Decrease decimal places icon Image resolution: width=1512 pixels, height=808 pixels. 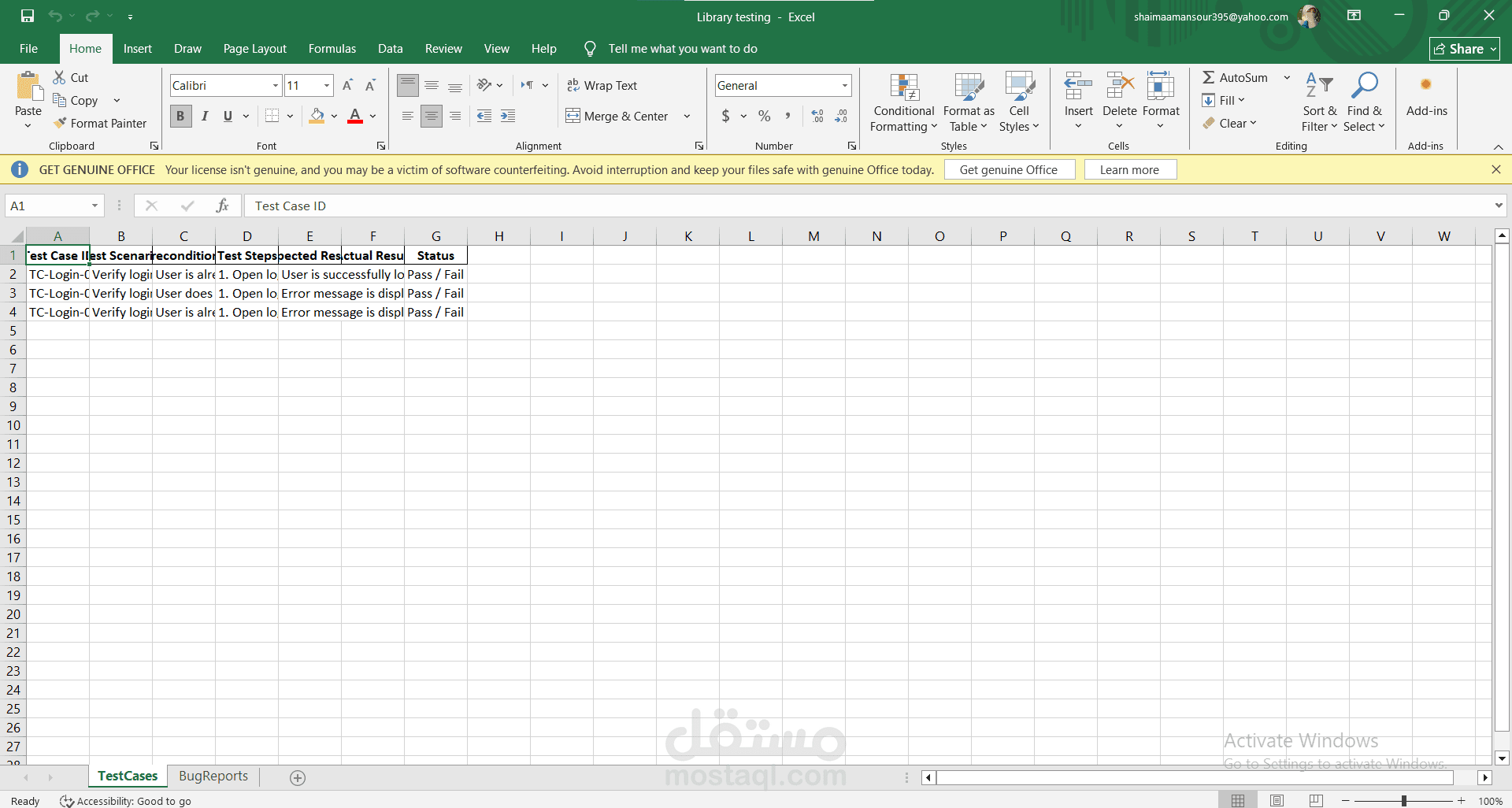click(841, 116)
